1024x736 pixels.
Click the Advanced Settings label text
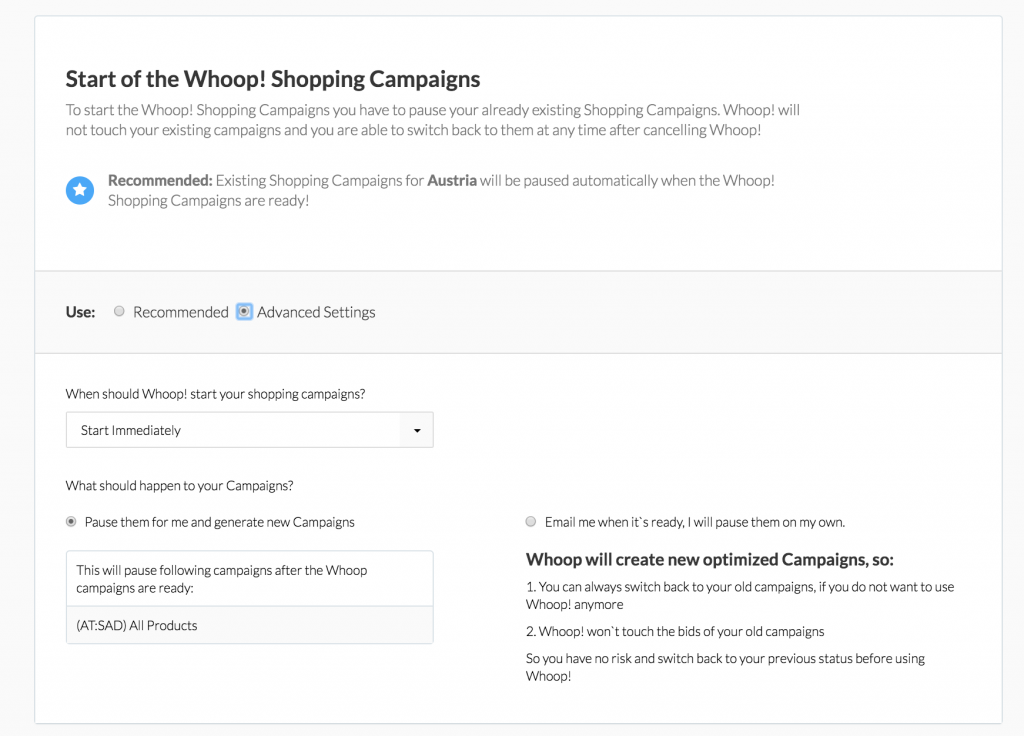click(x=316, y=312)
